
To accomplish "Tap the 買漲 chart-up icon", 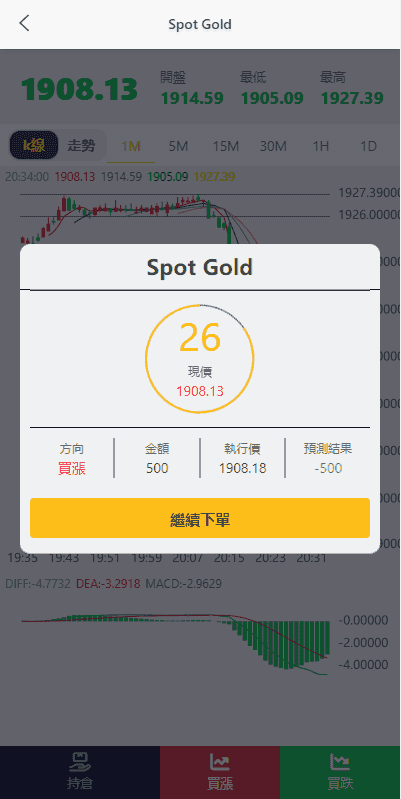I will pos(220,762).
